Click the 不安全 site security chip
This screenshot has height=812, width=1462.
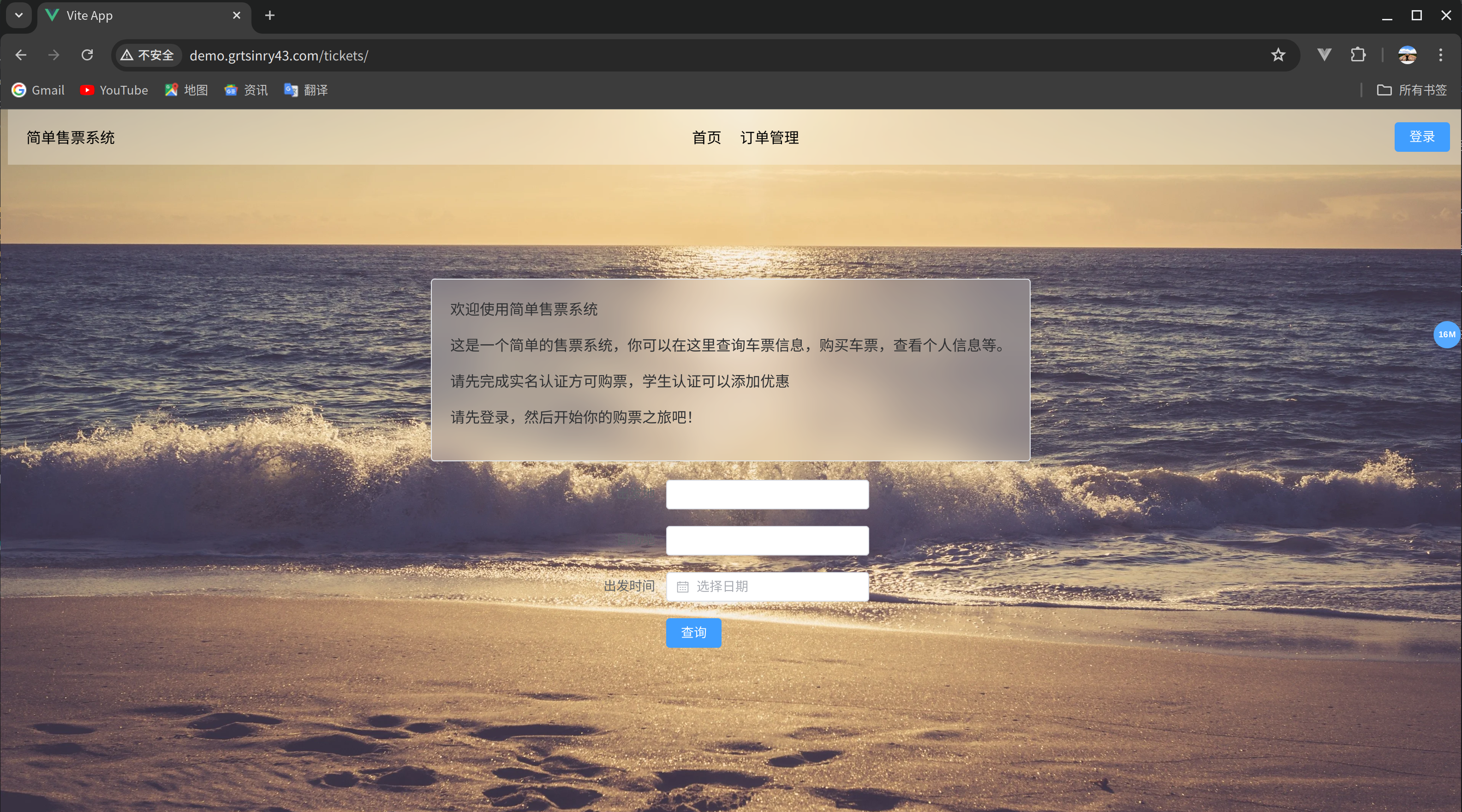click(148, 55)
